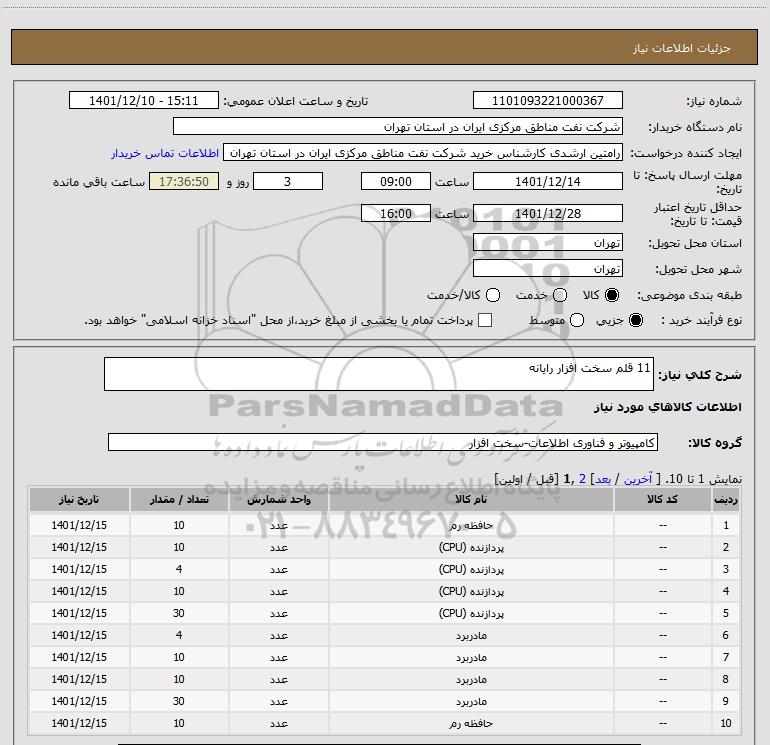Open اطلاعات تماس خریدار link
Viewport: 770px width, 745px height.
[x=165, y=153]
